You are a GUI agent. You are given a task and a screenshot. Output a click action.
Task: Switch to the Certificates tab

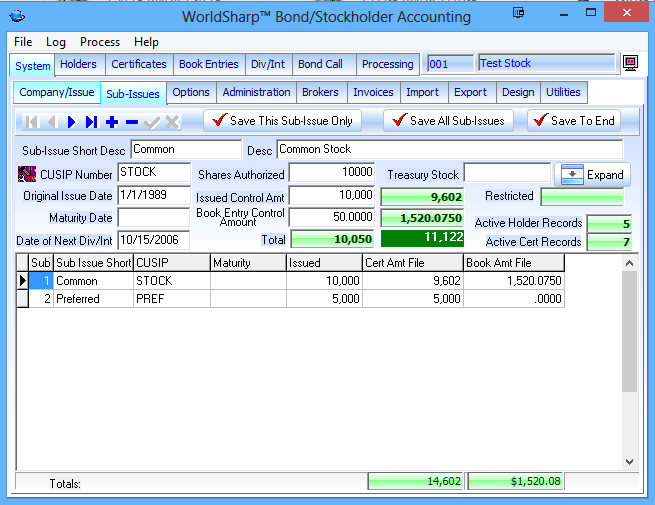(138, 64)
